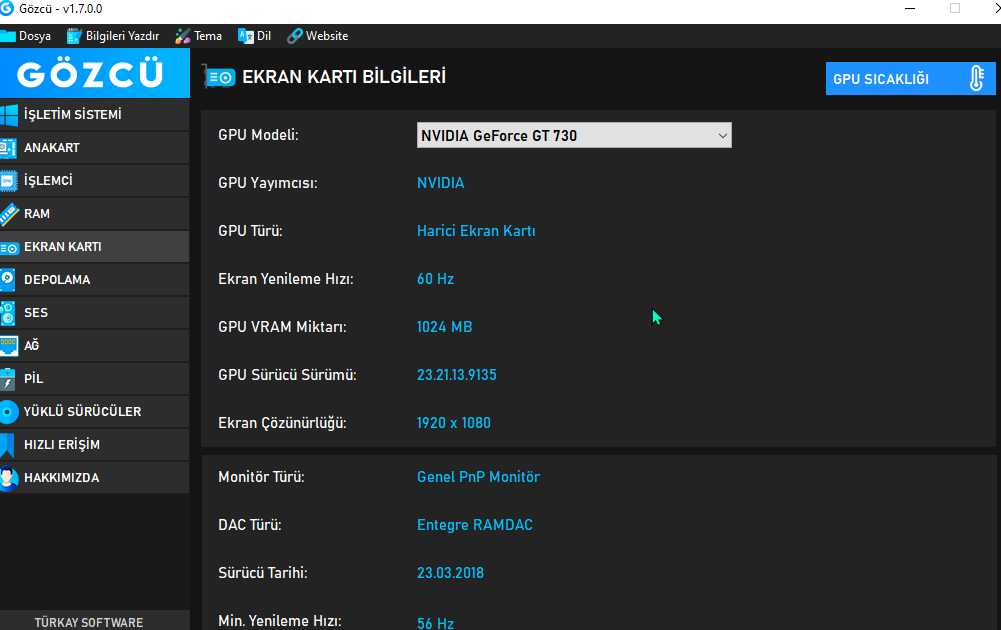Viewport: 1001px width, 630px height.
Task: Click the 1920 x 1080 resolution value
Action: coord(454,423)
